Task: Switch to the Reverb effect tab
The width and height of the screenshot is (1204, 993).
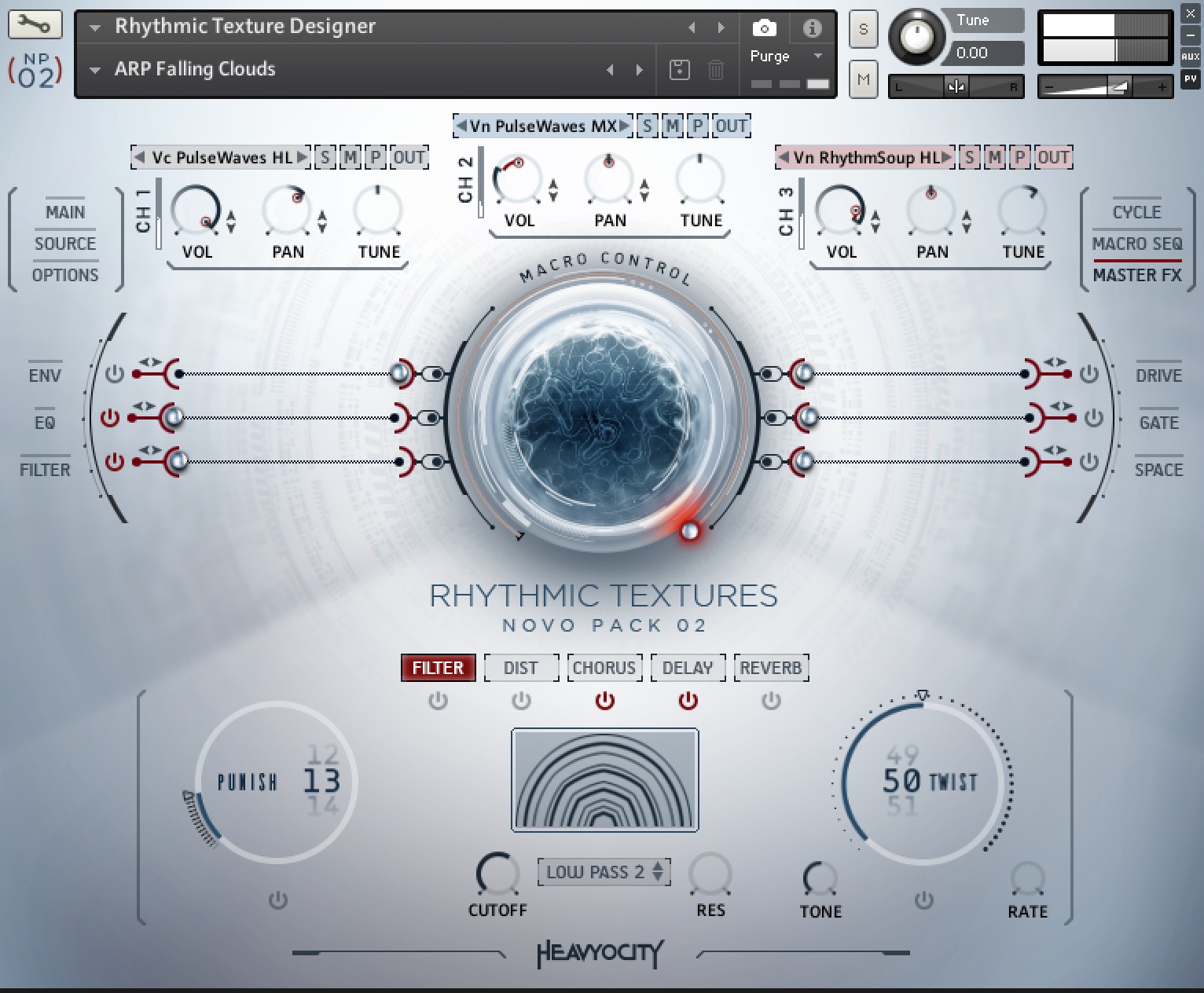Action: tap(770, 668)
